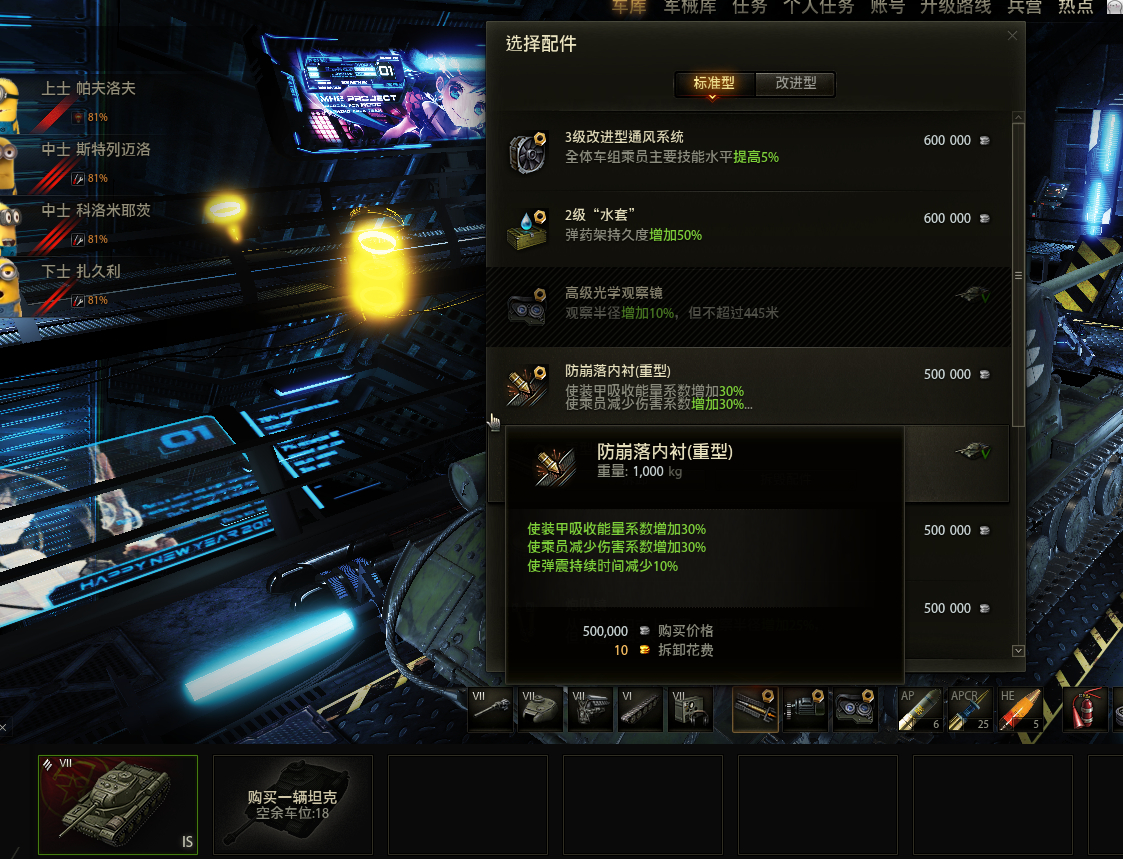Image resolution: width=1123 pixels, height=859 pixels.
Task: Switch to the 改进型 tab
Action: pyautogui.click(x=796, y=83)
